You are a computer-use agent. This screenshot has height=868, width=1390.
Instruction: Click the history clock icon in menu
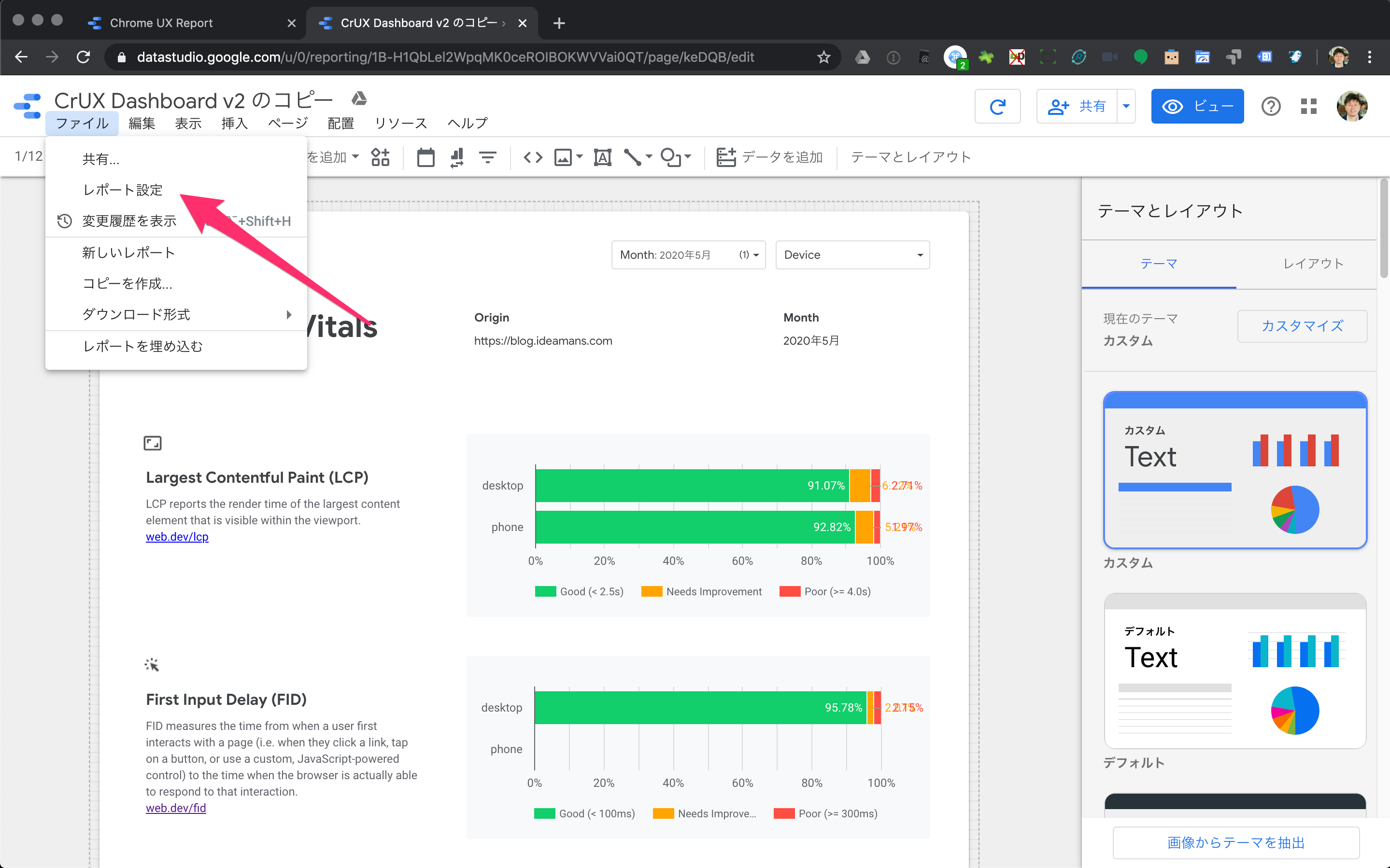64,221
